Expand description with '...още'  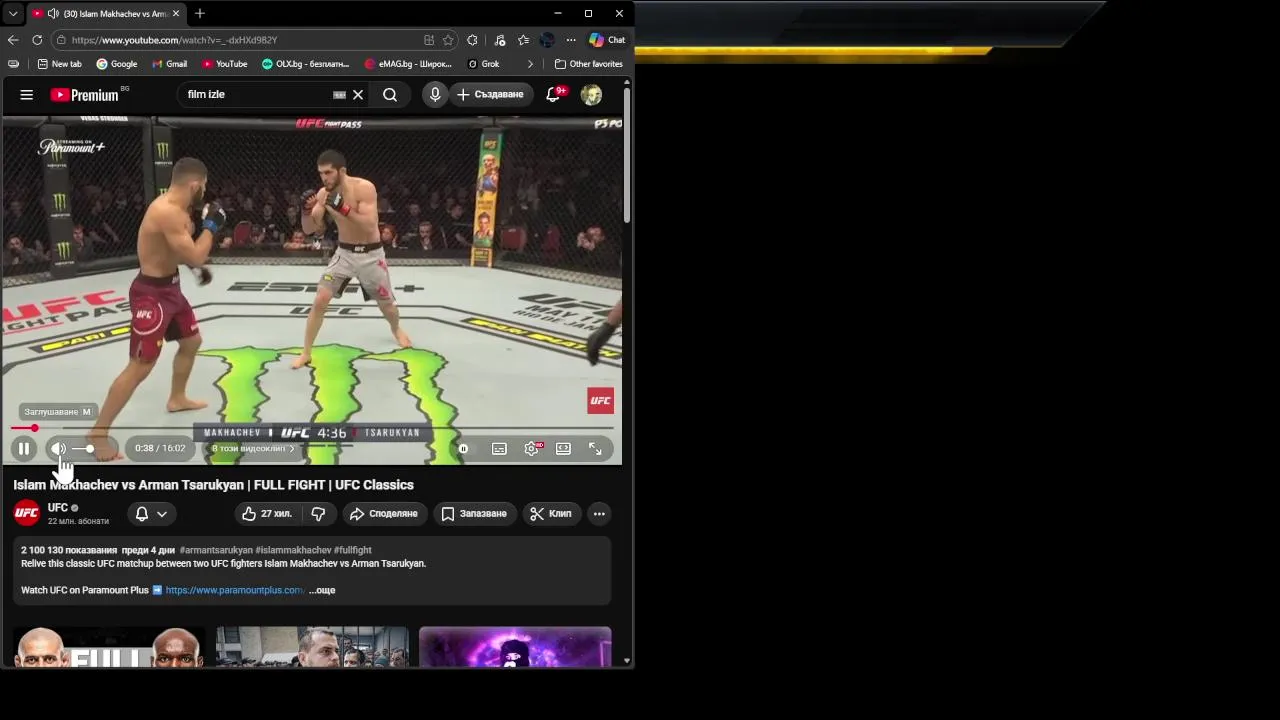[322, 591]
